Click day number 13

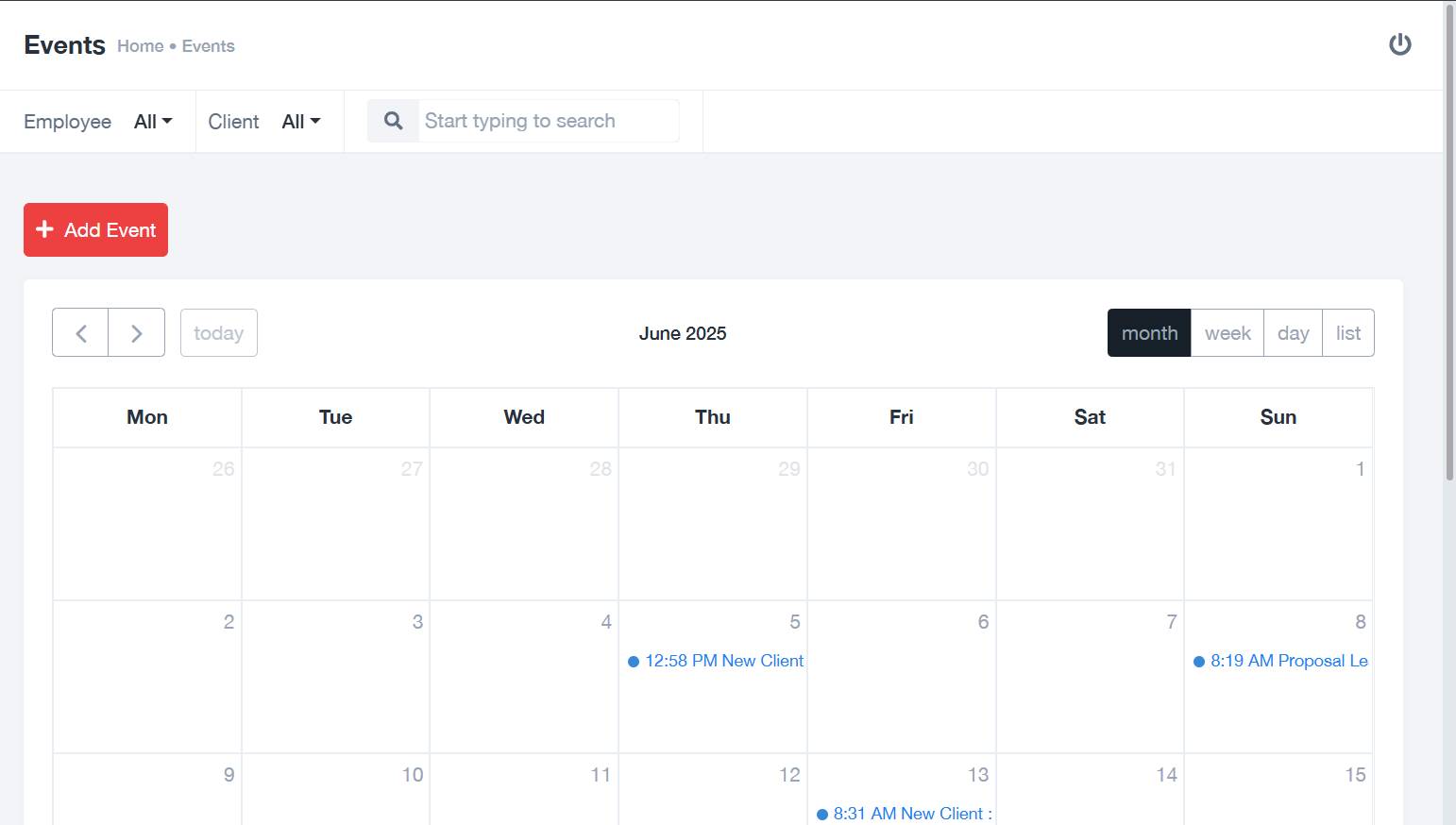[978, 774]
